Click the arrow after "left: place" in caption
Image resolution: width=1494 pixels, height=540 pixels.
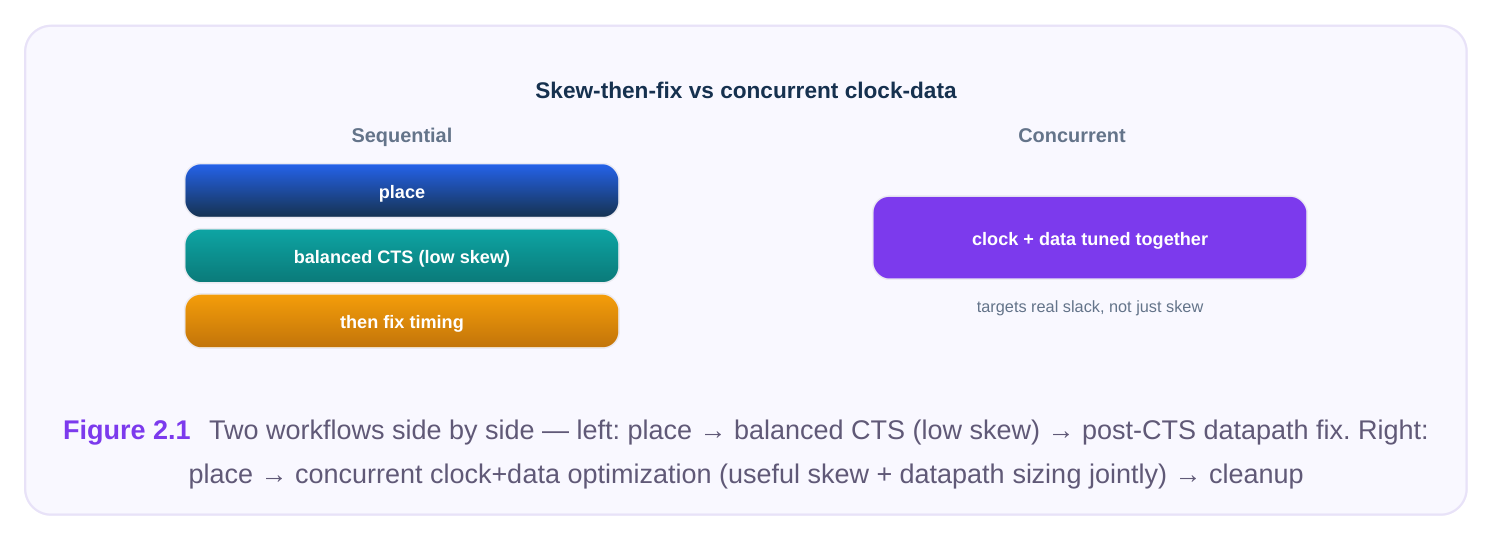pyautogui.click(x=713, y=432)
